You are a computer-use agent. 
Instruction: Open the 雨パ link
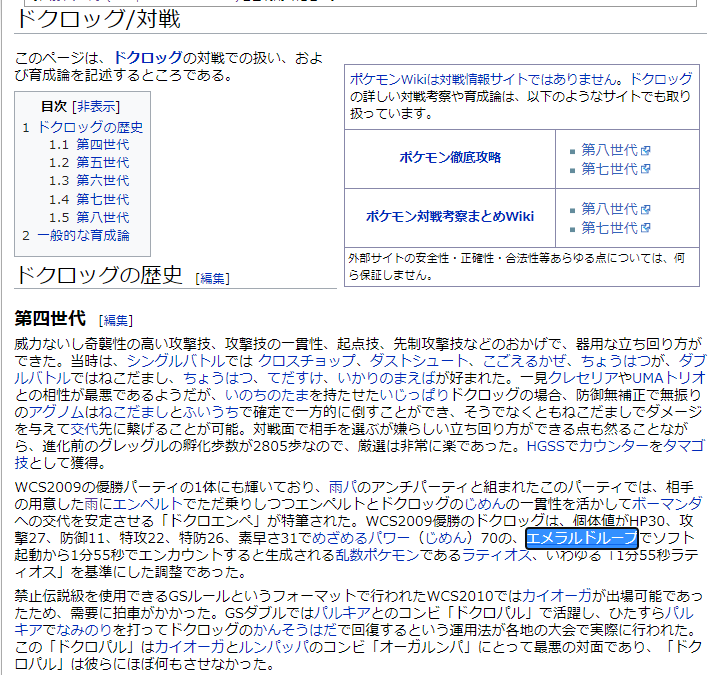[x=342, y=488]
